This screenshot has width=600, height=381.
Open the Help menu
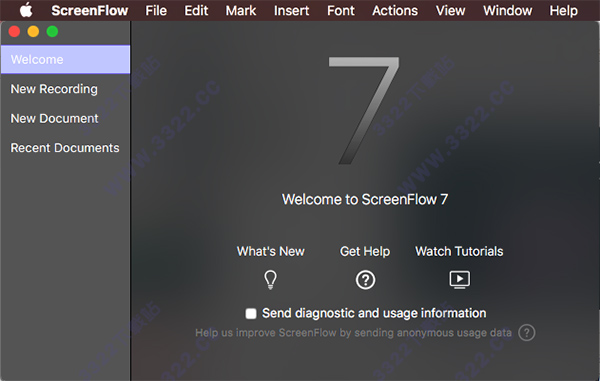click(563, 10)
